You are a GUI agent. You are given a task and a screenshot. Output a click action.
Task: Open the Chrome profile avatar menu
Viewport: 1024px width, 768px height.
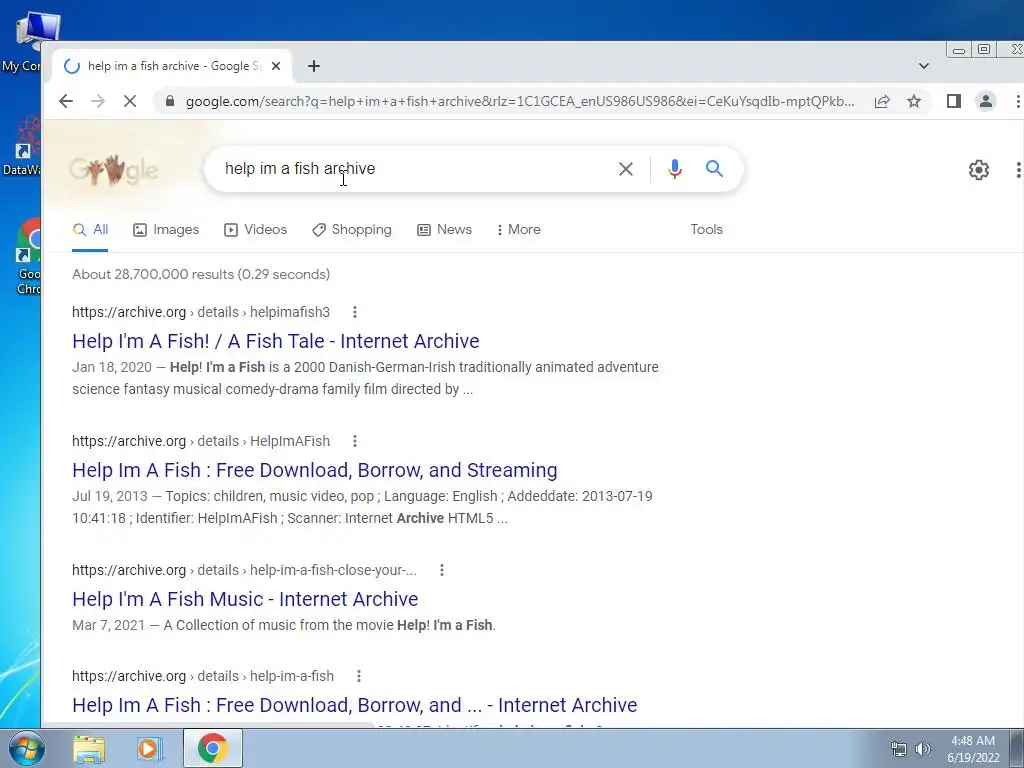[x=985, y=101]
